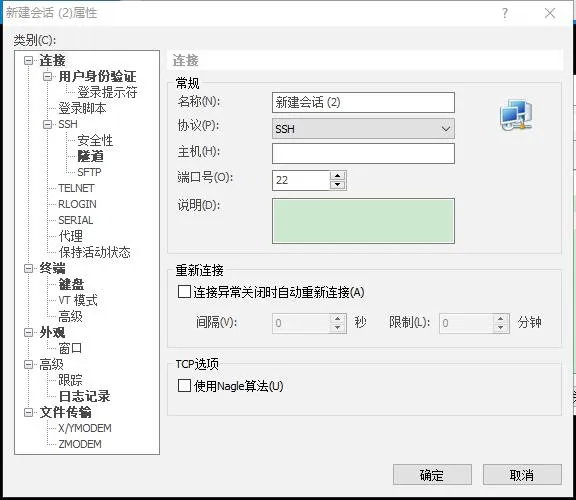The width and height of the screenshot is (576, 500).
Task: Select TELNET in category tree
Action: [76, 188]
